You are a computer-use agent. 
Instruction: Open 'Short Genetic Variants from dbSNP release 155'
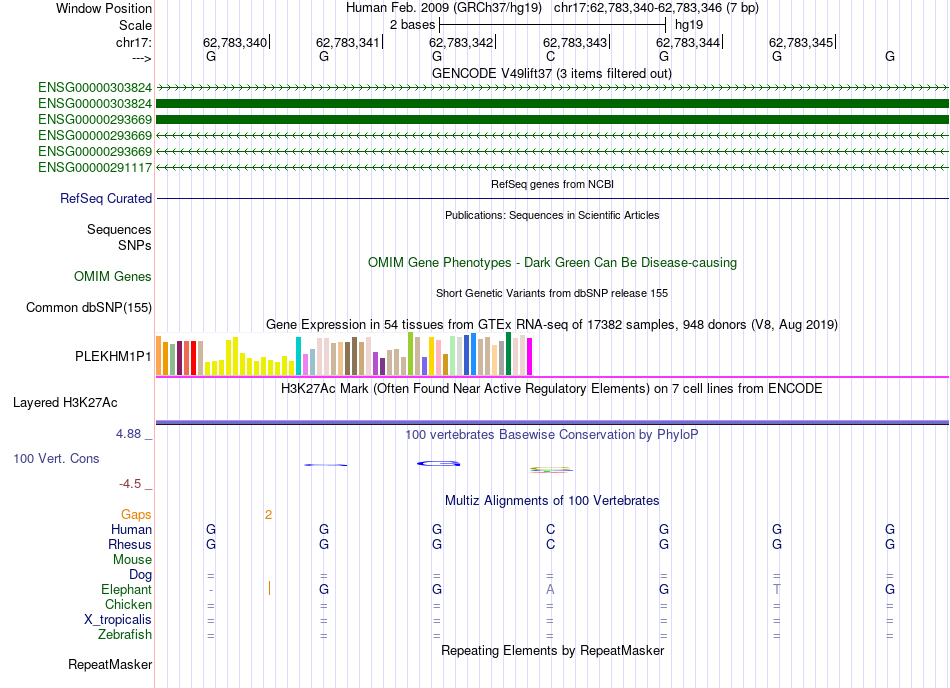[x=552, y=293]
